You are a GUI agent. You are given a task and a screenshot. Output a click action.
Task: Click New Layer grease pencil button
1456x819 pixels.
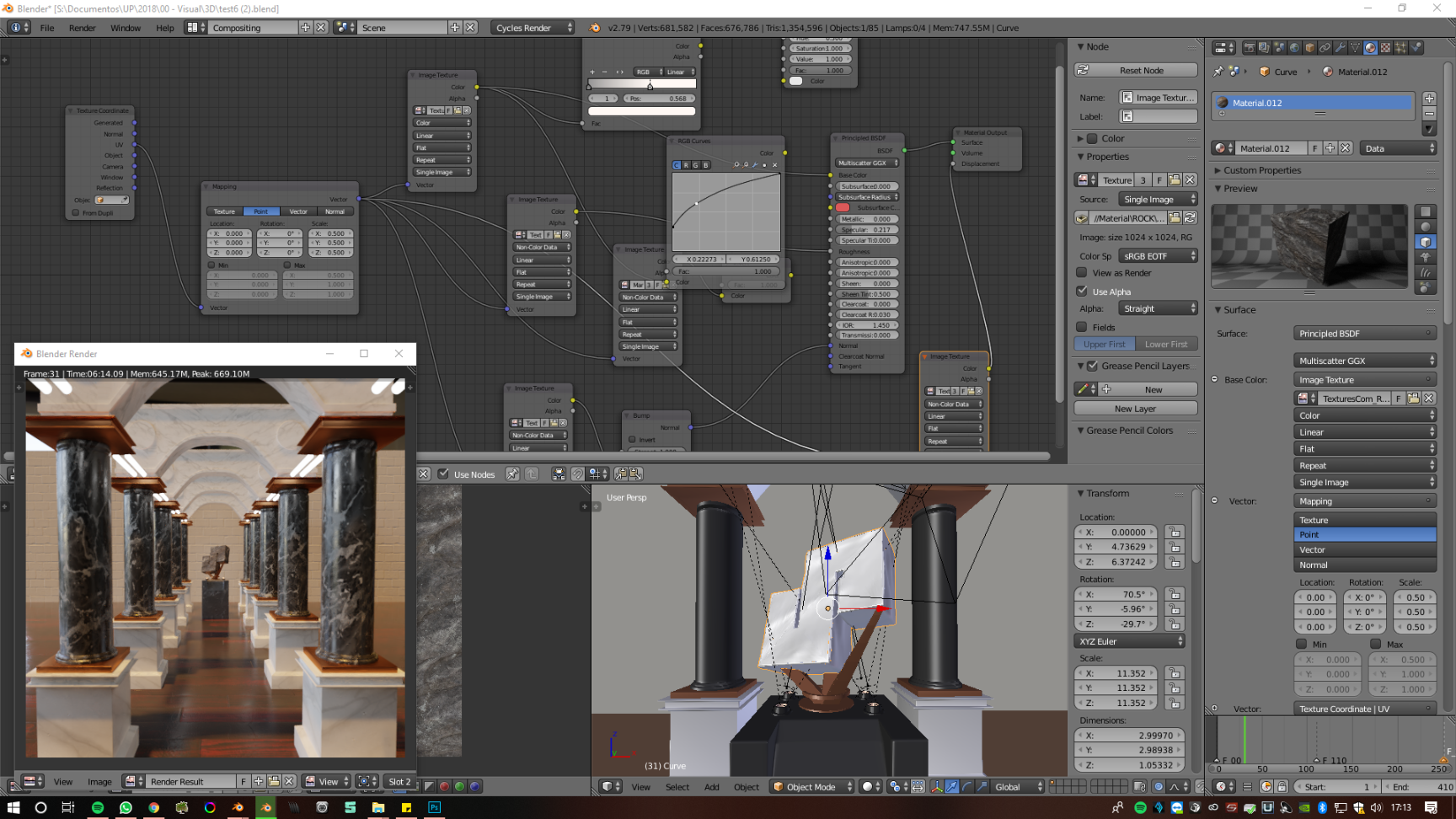(x=1136, y=409)
